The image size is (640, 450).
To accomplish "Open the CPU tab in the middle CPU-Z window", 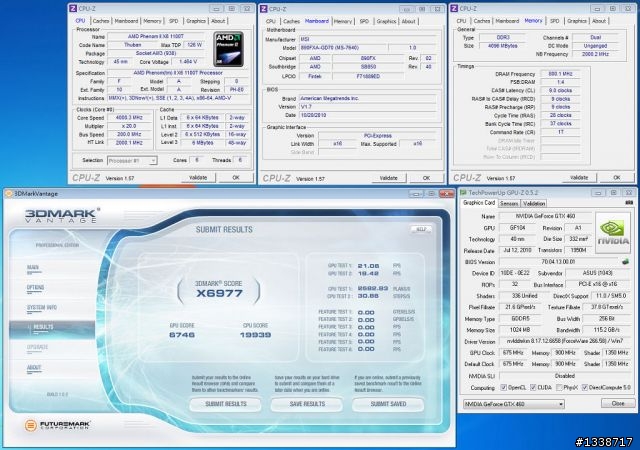I will click(x=271, y=21).
